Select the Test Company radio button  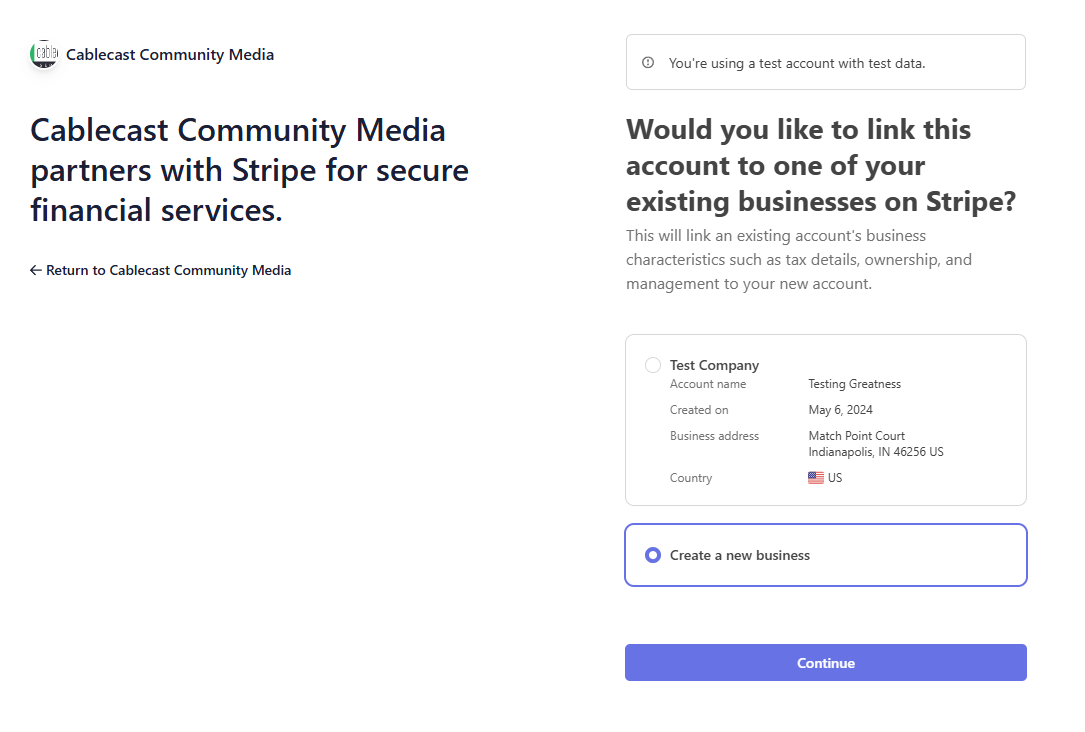tap(653, 365)
